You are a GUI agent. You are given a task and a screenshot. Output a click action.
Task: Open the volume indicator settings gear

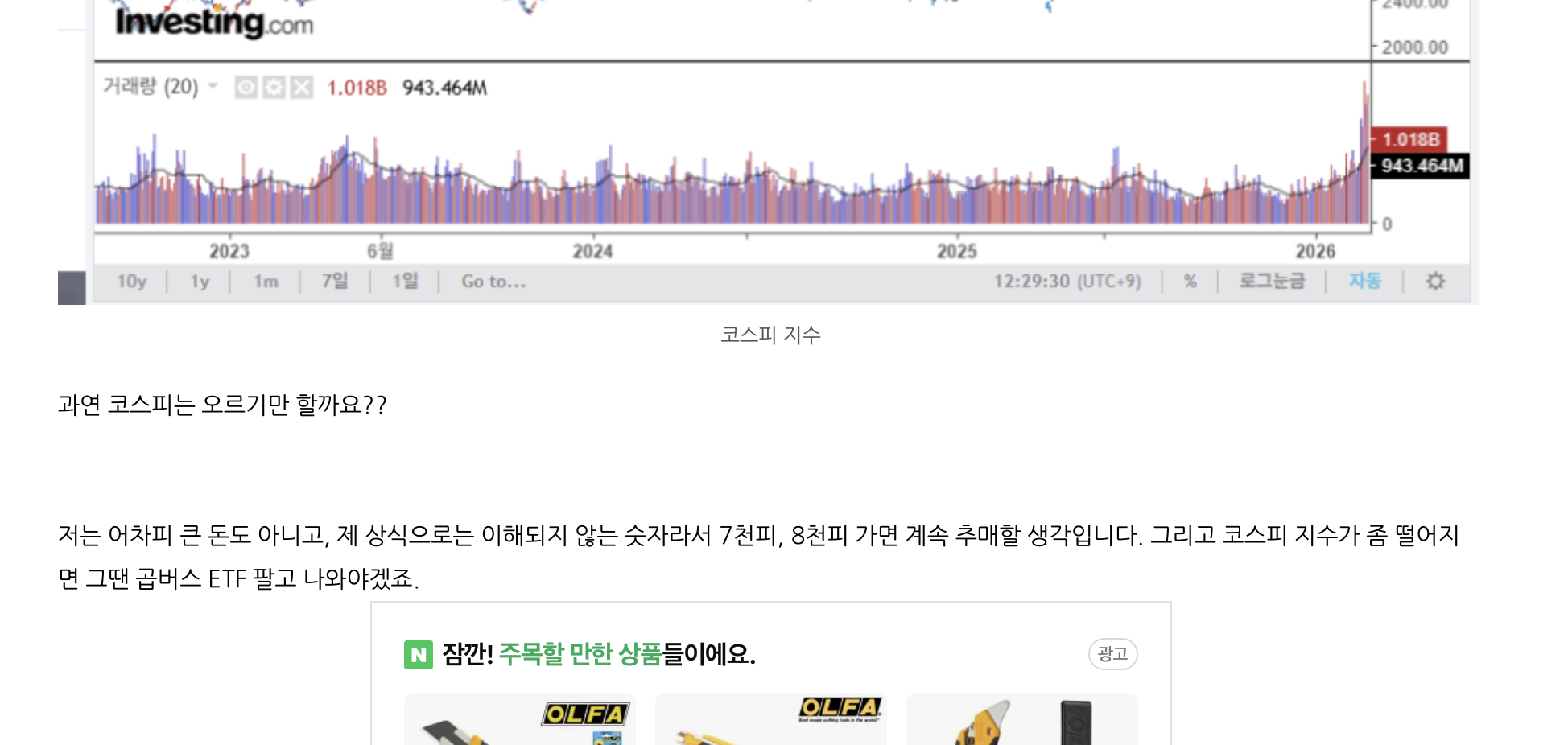pos(274,88)
